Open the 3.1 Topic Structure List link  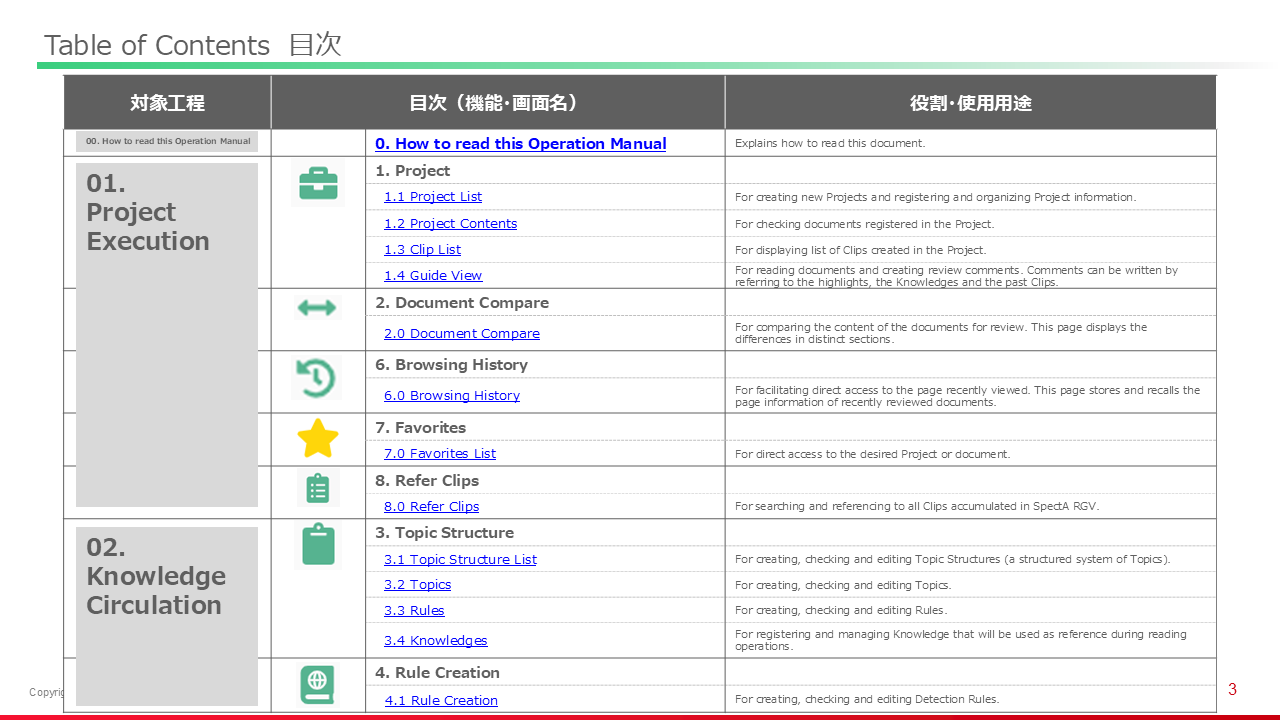460,560
